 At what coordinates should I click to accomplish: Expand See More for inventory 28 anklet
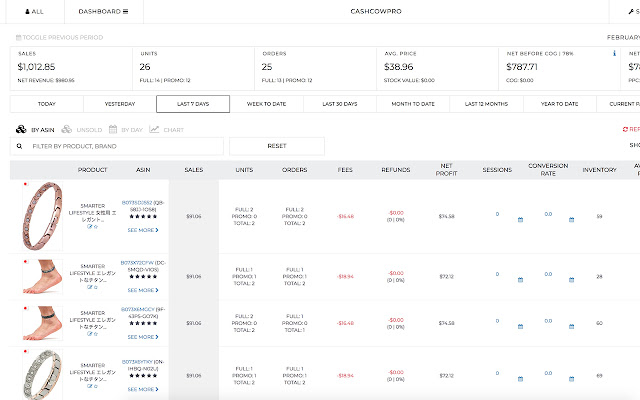tap(143, 290)
